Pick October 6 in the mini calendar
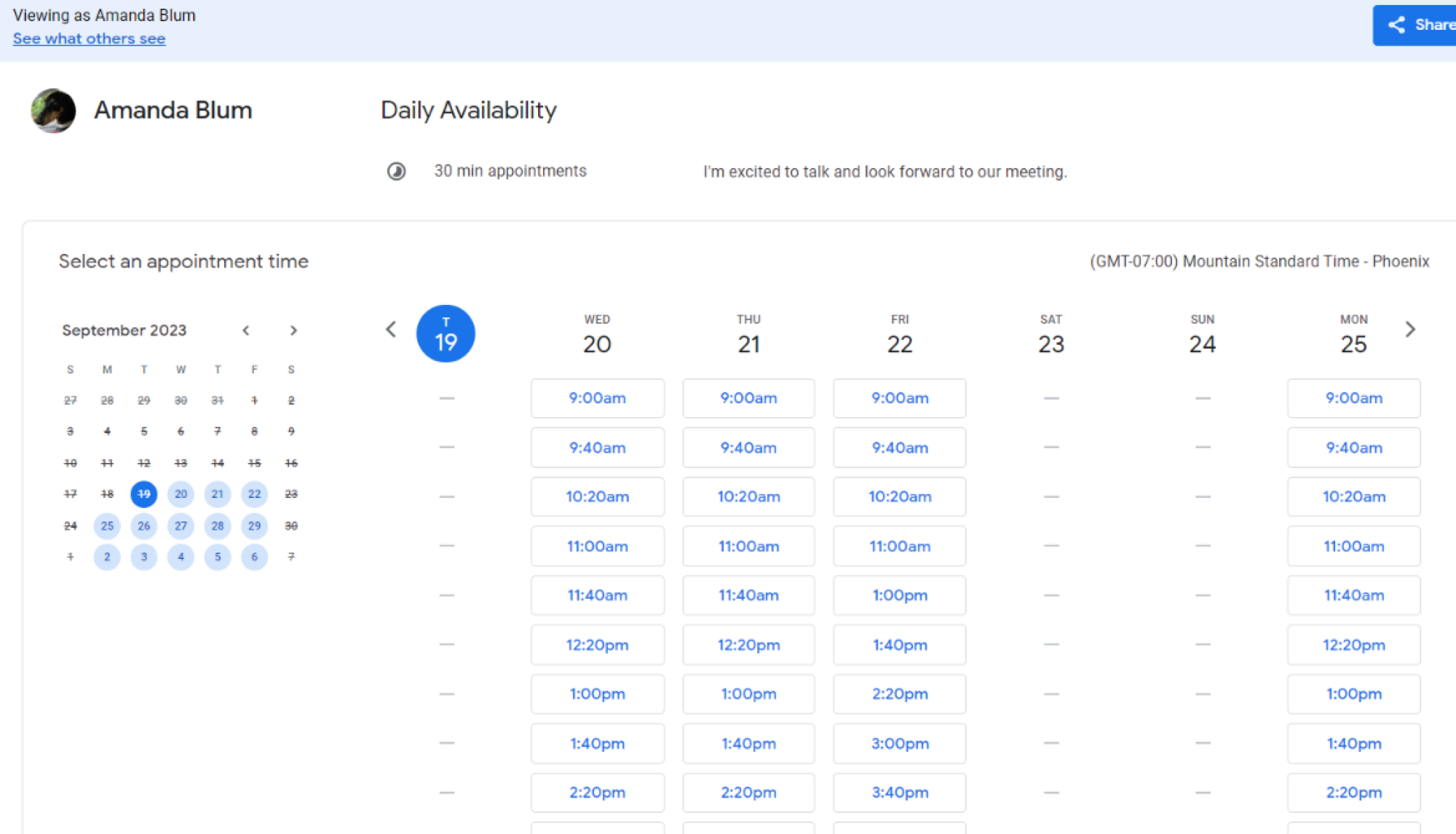This screenshot has width=1456, height=834. 254,557
